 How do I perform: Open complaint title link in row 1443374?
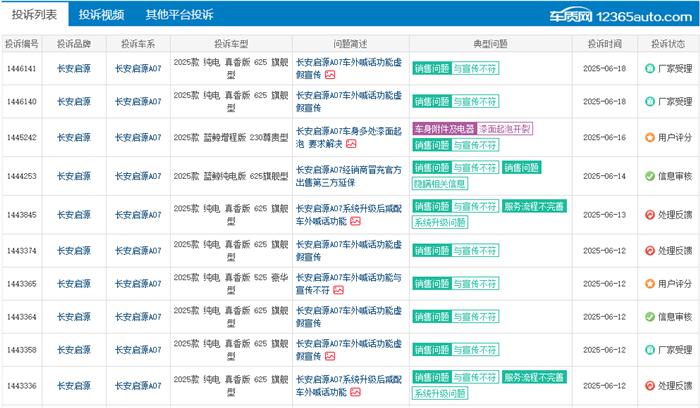[x=349, y=250]
